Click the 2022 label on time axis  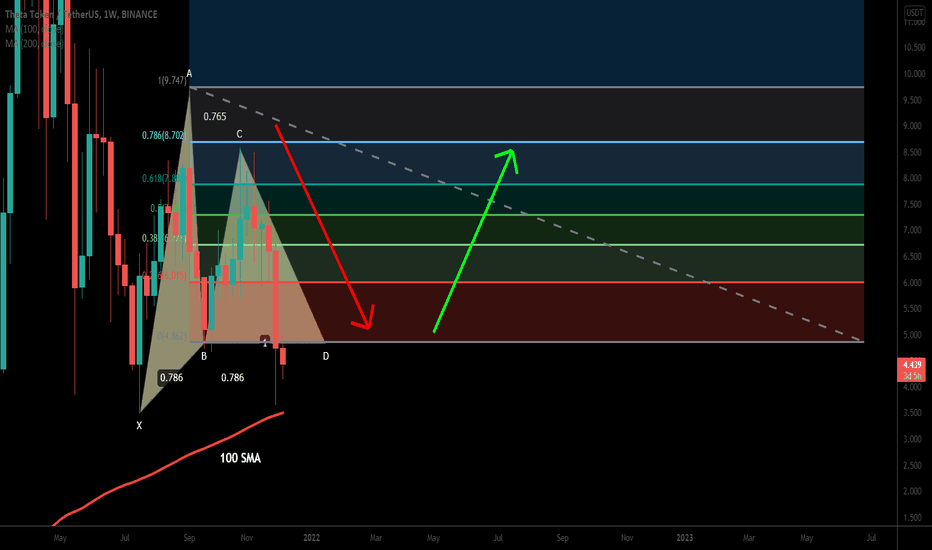tap(311, 538)
